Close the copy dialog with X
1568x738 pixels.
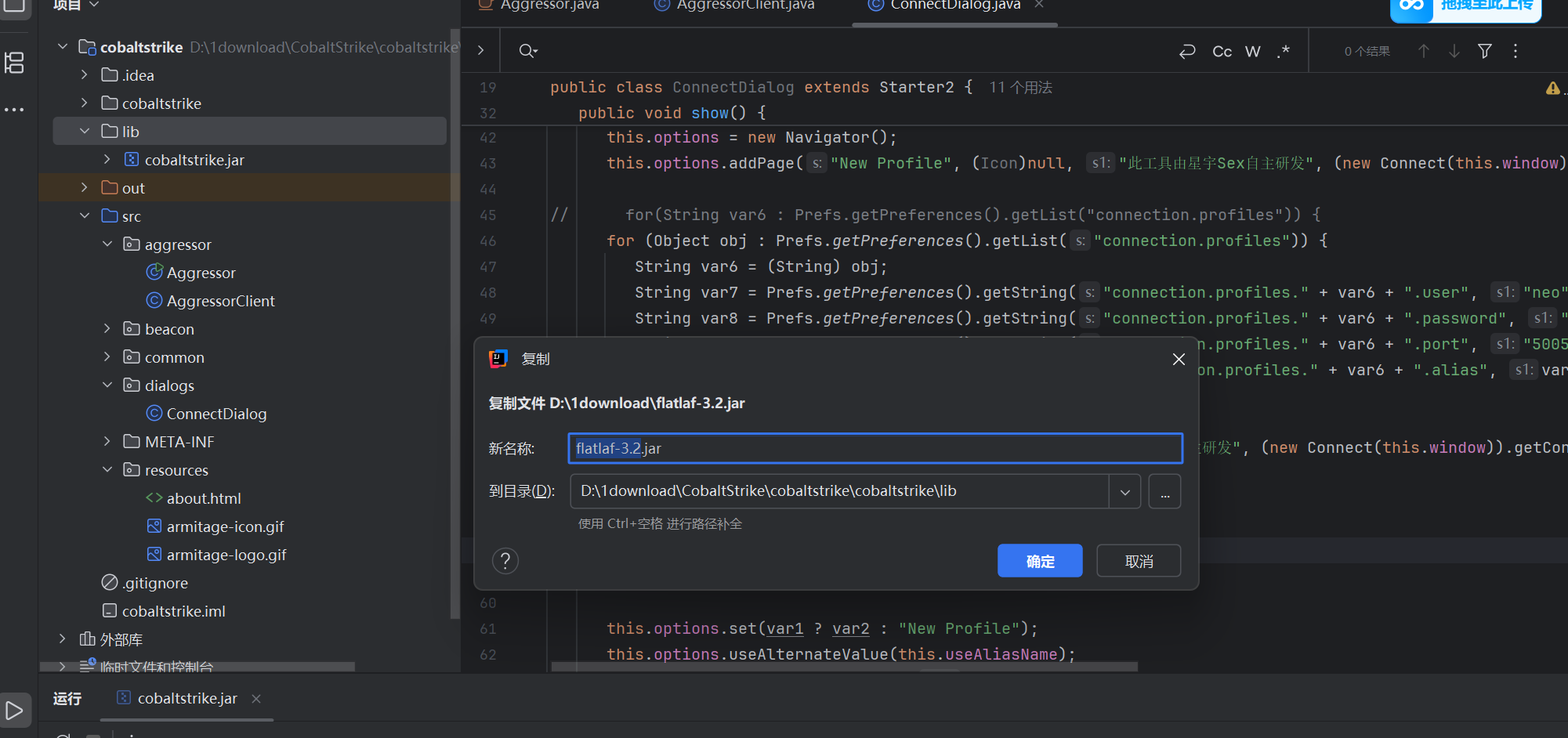click(x=1178, y=359)
